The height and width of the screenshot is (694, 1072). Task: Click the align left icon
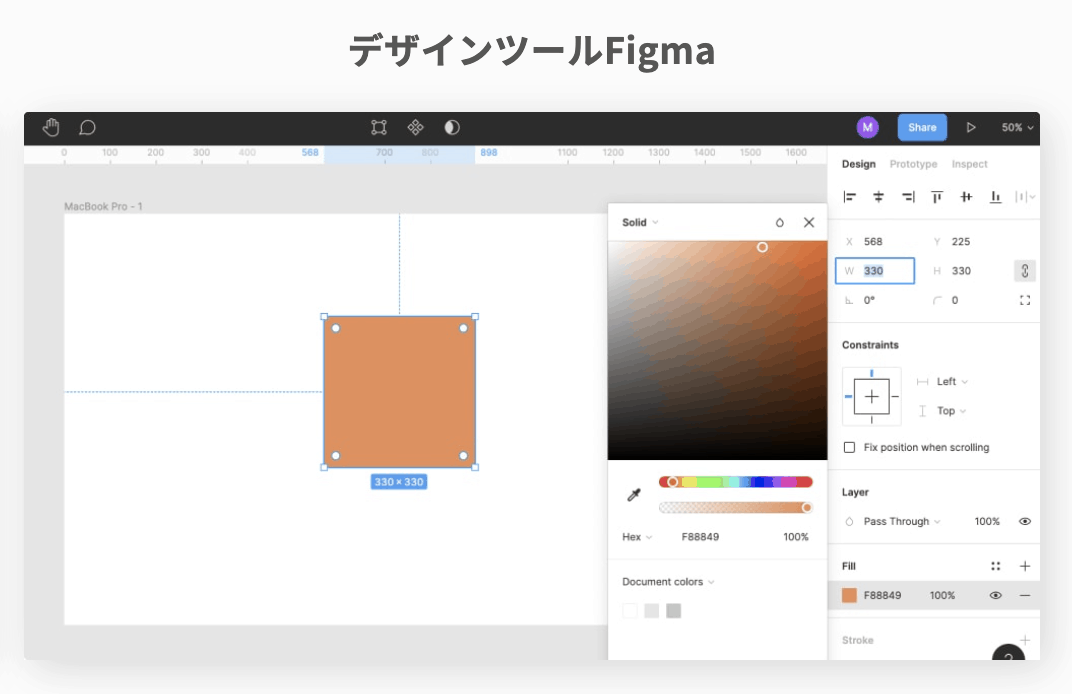[850, 197]
